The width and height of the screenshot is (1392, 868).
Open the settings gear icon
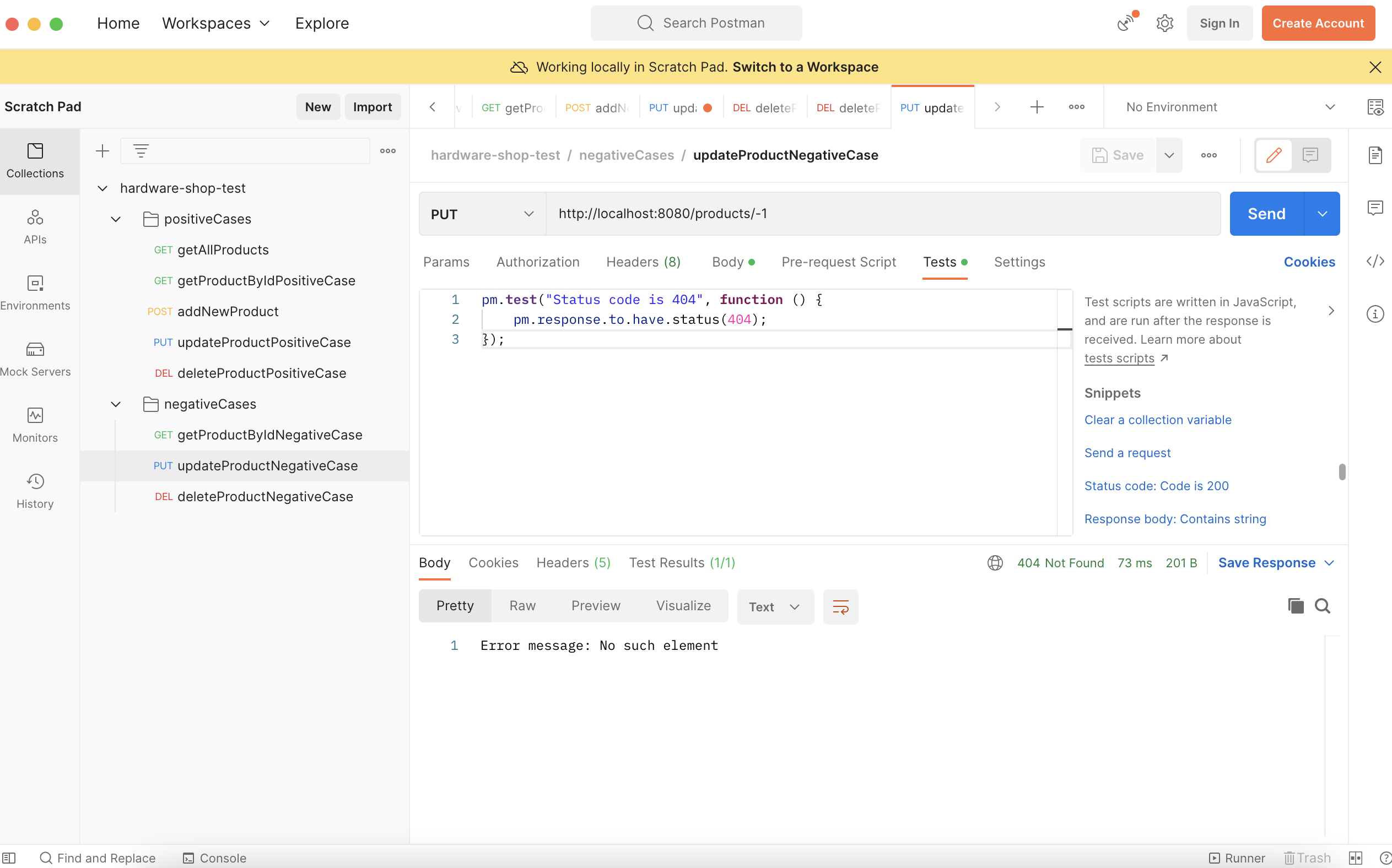click(1164, 24)
